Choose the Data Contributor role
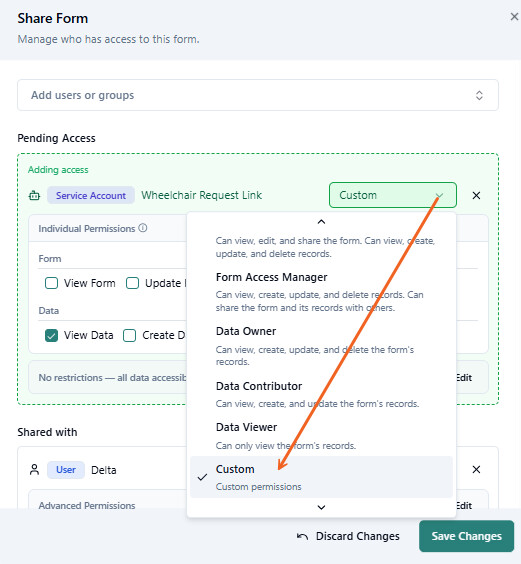521x564 pixels. (x=321, y=394)
